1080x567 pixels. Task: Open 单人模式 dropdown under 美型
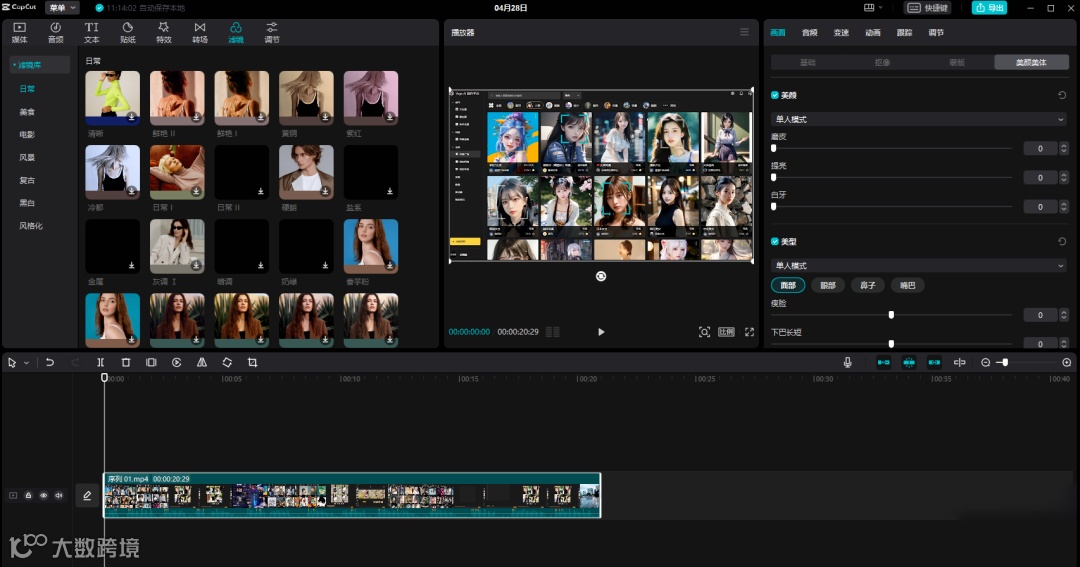point(919,265)
